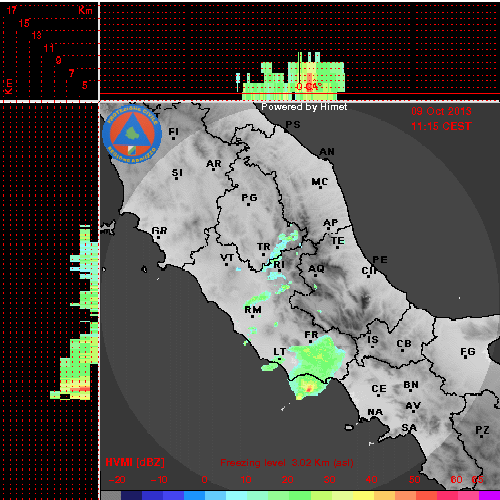
Task: Click the 'HVMI [dBZ]' product label
Action: coord(135,462)
